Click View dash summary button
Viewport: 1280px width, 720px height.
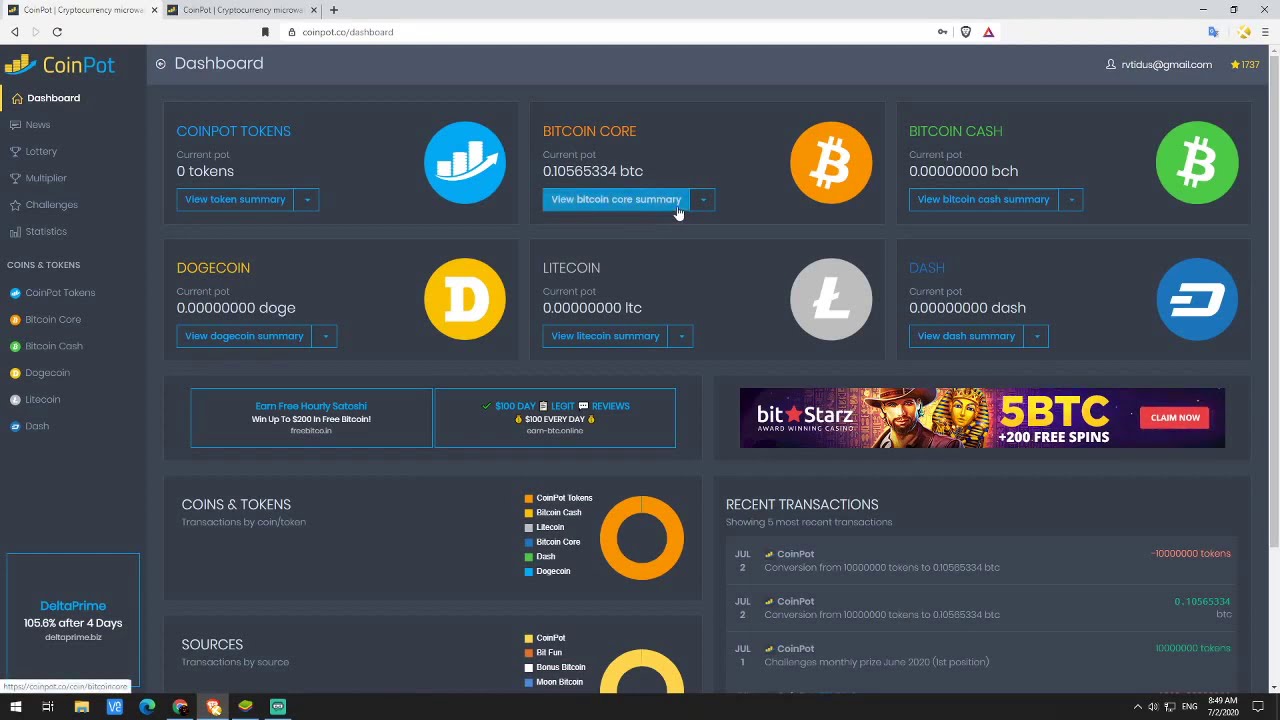[x=966, y=336]
